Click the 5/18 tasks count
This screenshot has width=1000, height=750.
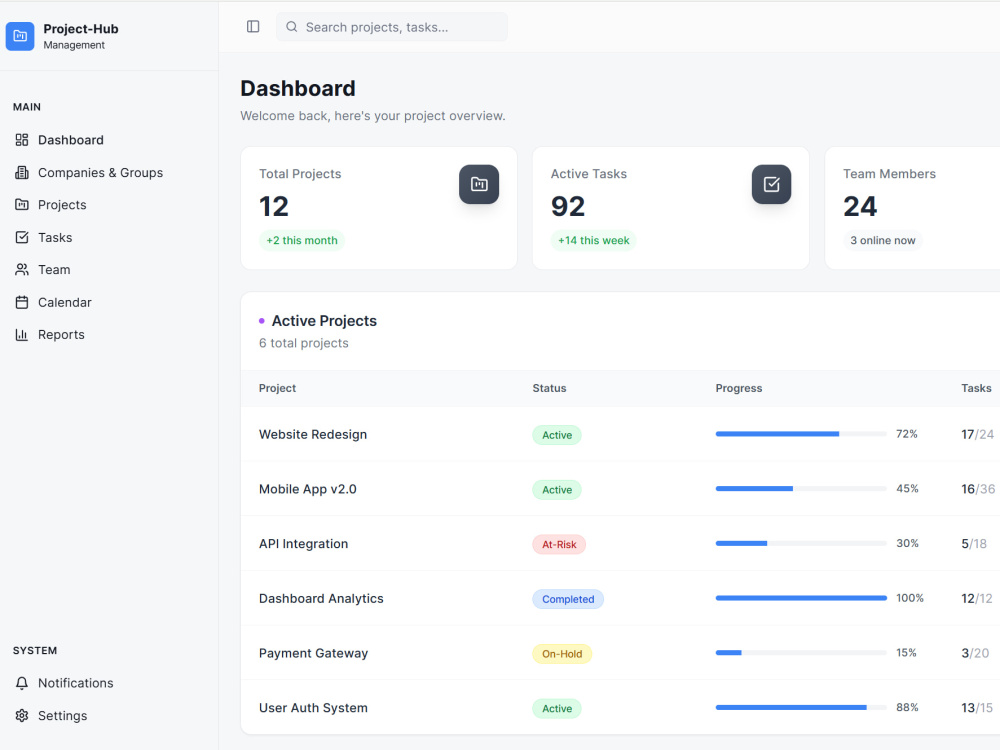[974, 544]
